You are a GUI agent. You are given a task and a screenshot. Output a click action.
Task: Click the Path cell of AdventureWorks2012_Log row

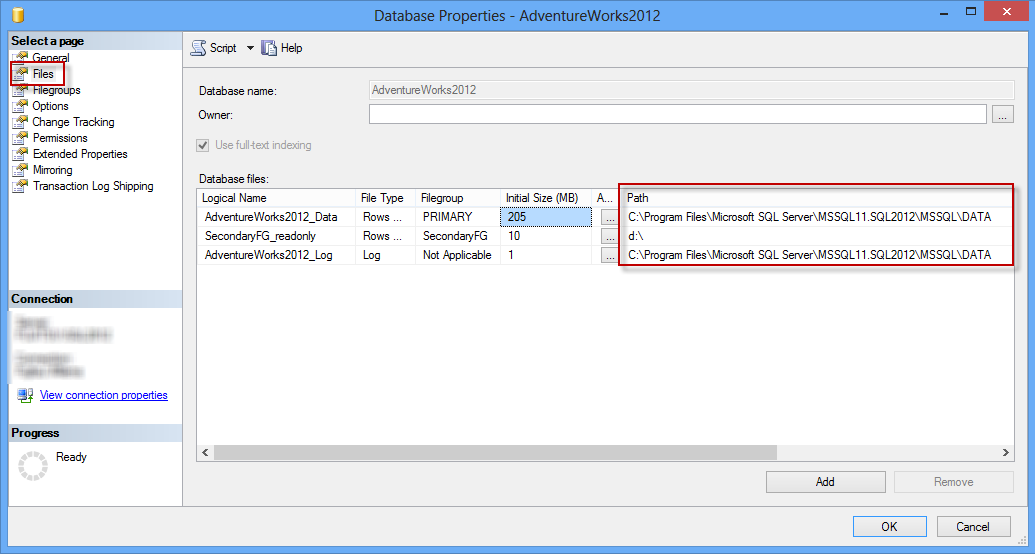817,255
